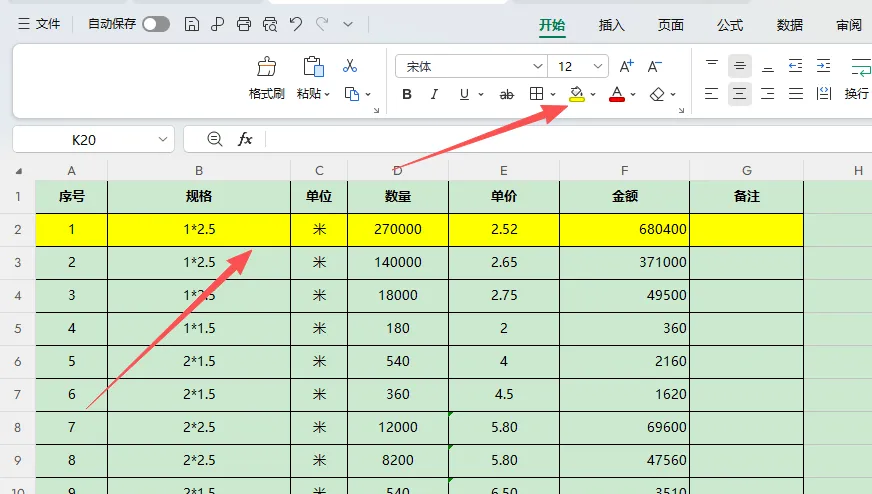Click the distributed alignment icon

pos(824,93)
